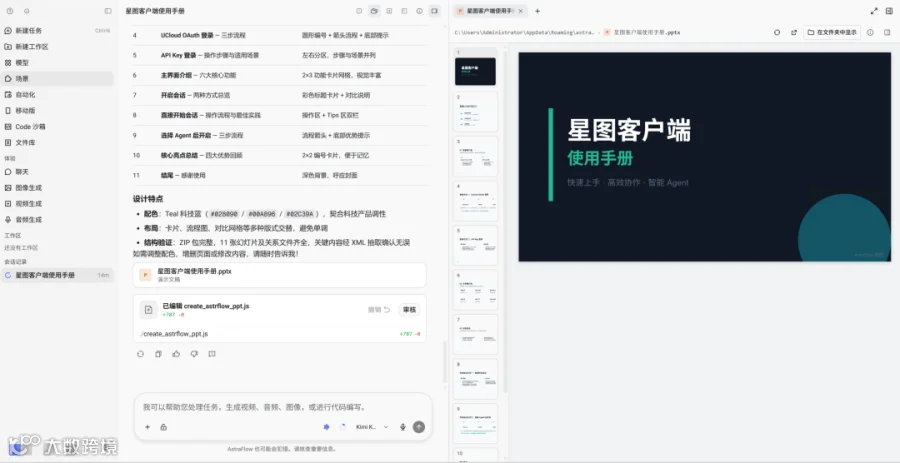Screen dimensions: 900x463
Task: Click the refresh icon in preview toolbar
Action: [777, 33]
